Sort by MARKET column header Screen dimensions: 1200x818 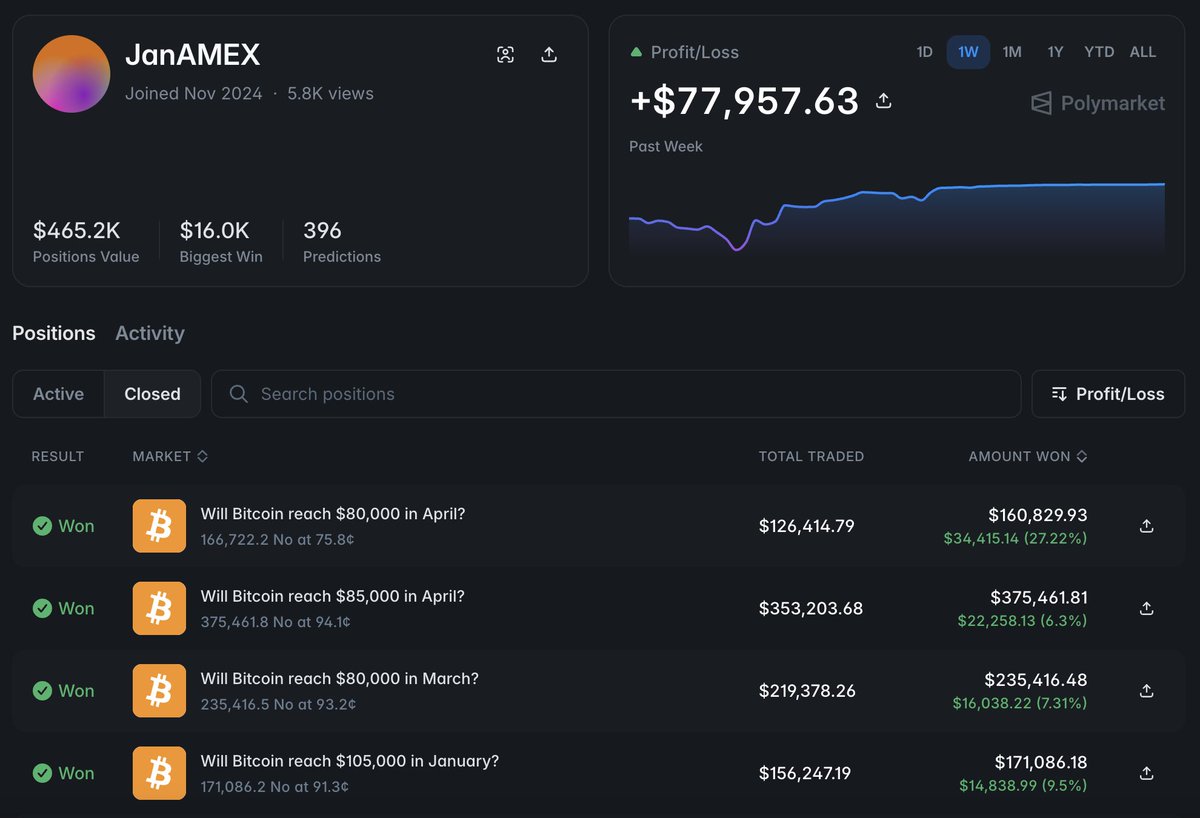(170, 456)
